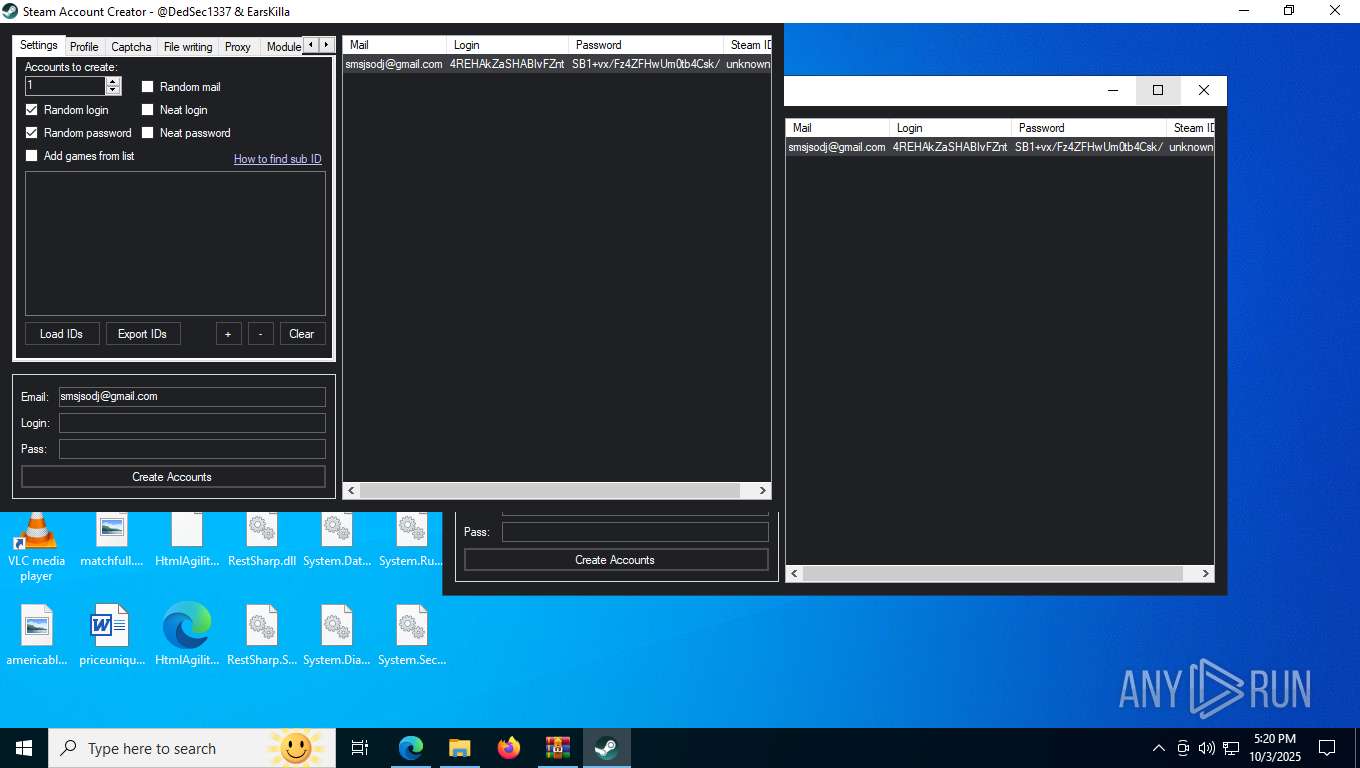Click the Accounts to create number box
The image size is (1360, 768).
[65, 86]
